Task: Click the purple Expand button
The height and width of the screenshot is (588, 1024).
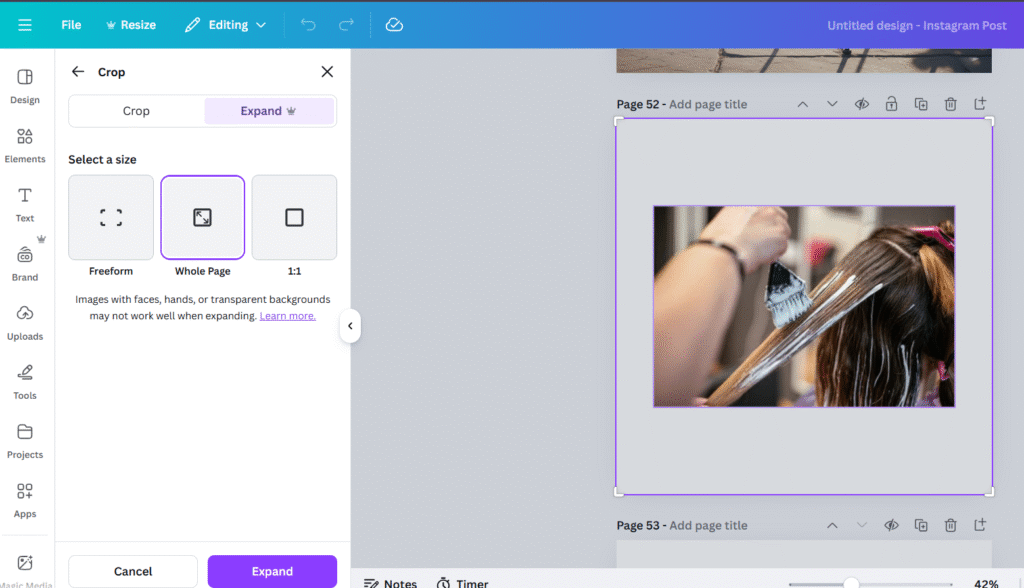Action: [x=272, y=571]
